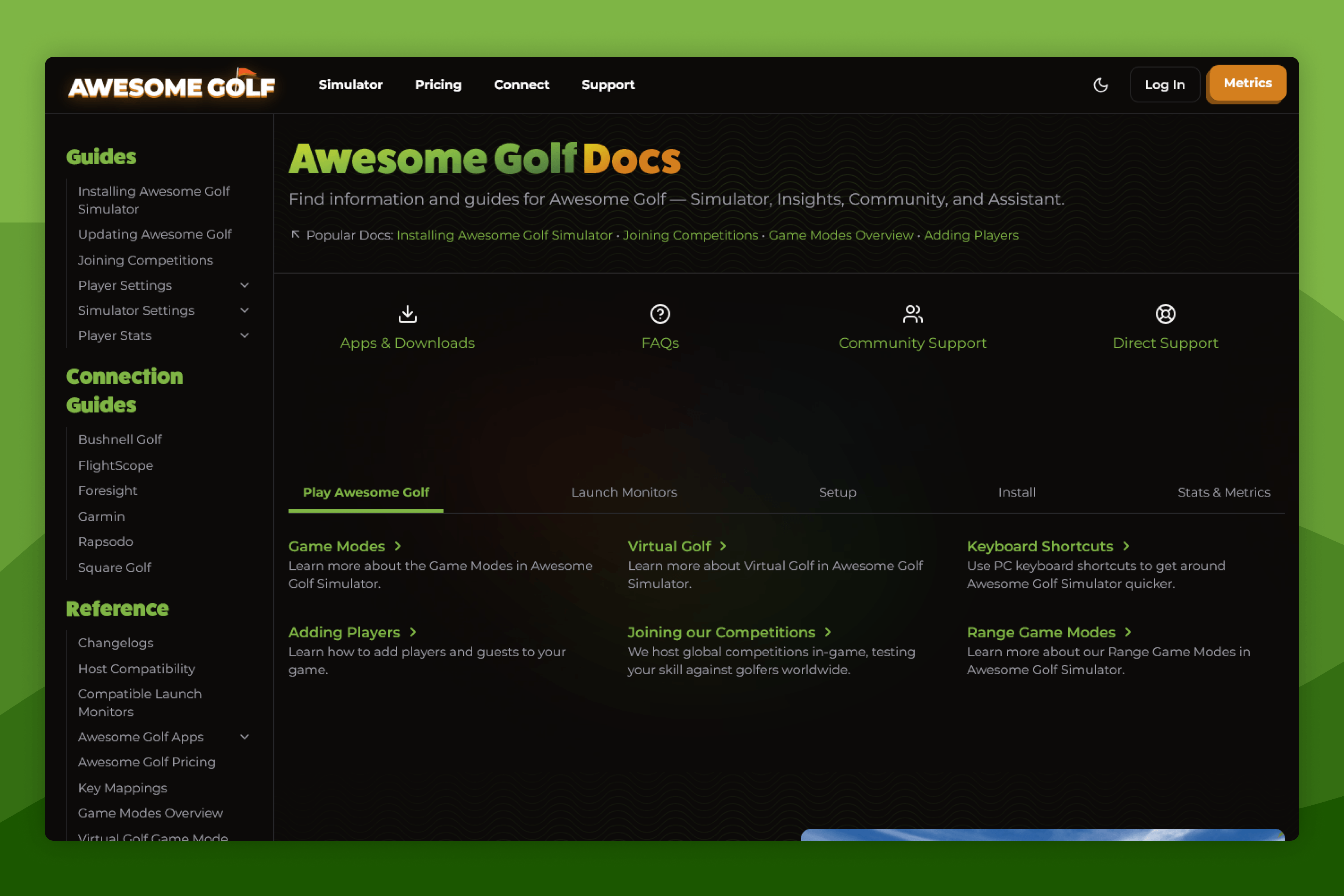1344x896 pixels.
Task: Open the Pricing menu item
Action: (438, 85)
